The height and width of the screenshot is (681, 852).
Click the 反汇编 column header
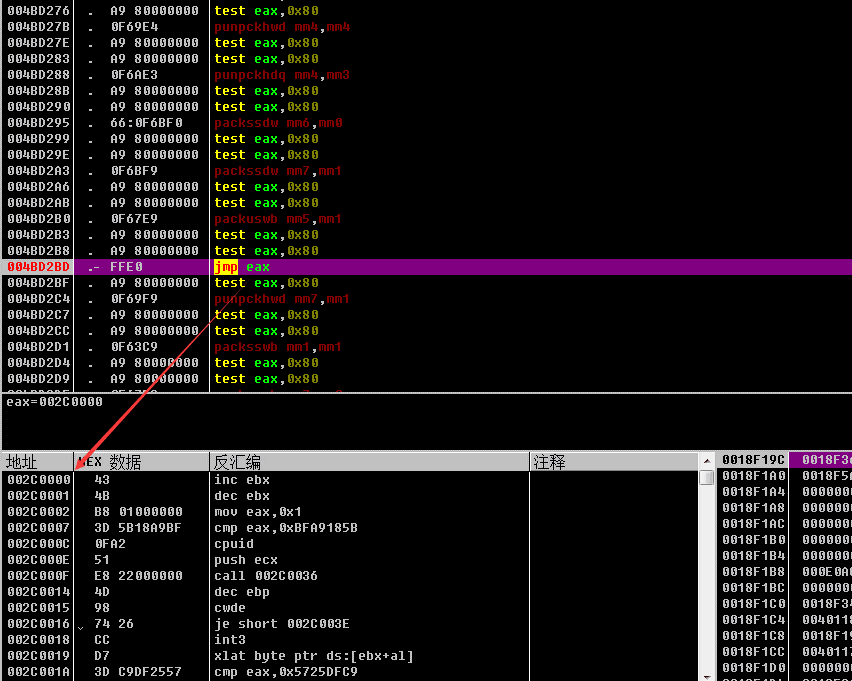[x=369, y=462]
